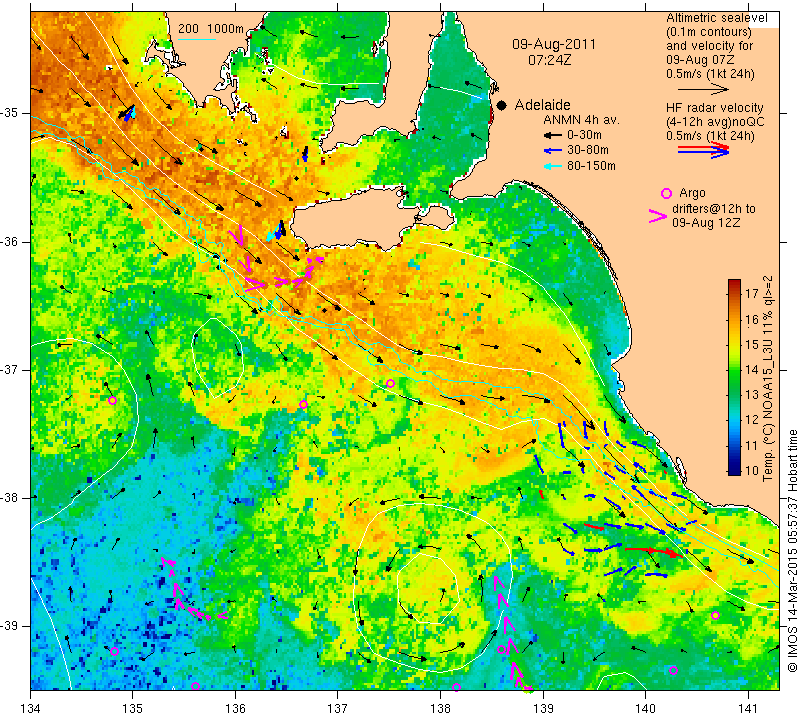Click the Altimetric sealevel legend text

tap(716, 18)
